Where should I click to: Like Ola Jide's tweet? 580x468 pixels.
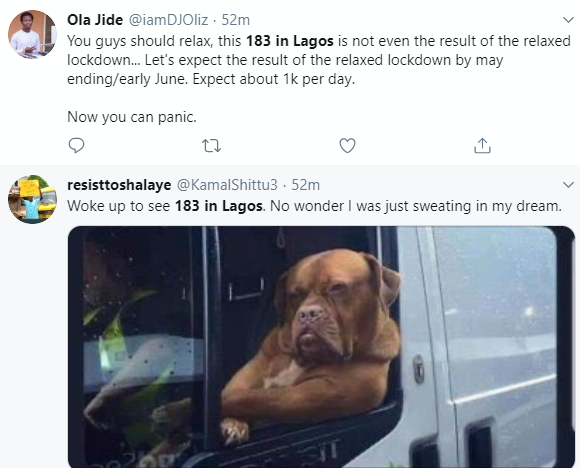[x=347, y=145]
